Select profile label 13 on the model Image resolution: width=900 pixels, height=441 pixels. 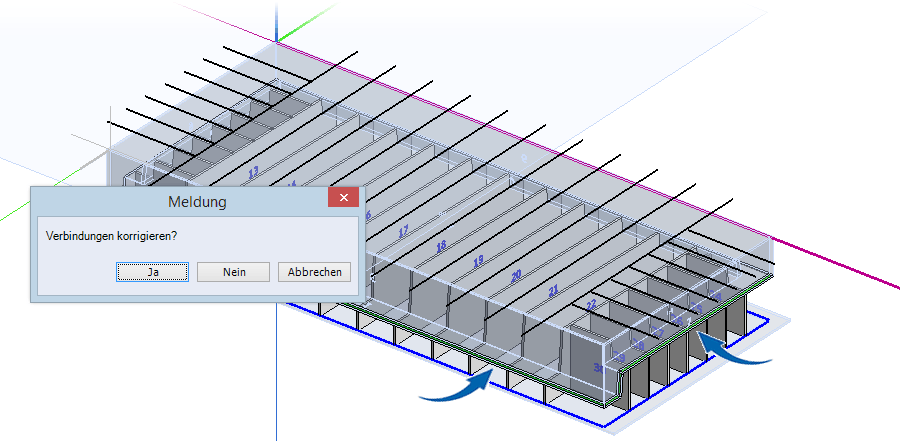[253, 172]
